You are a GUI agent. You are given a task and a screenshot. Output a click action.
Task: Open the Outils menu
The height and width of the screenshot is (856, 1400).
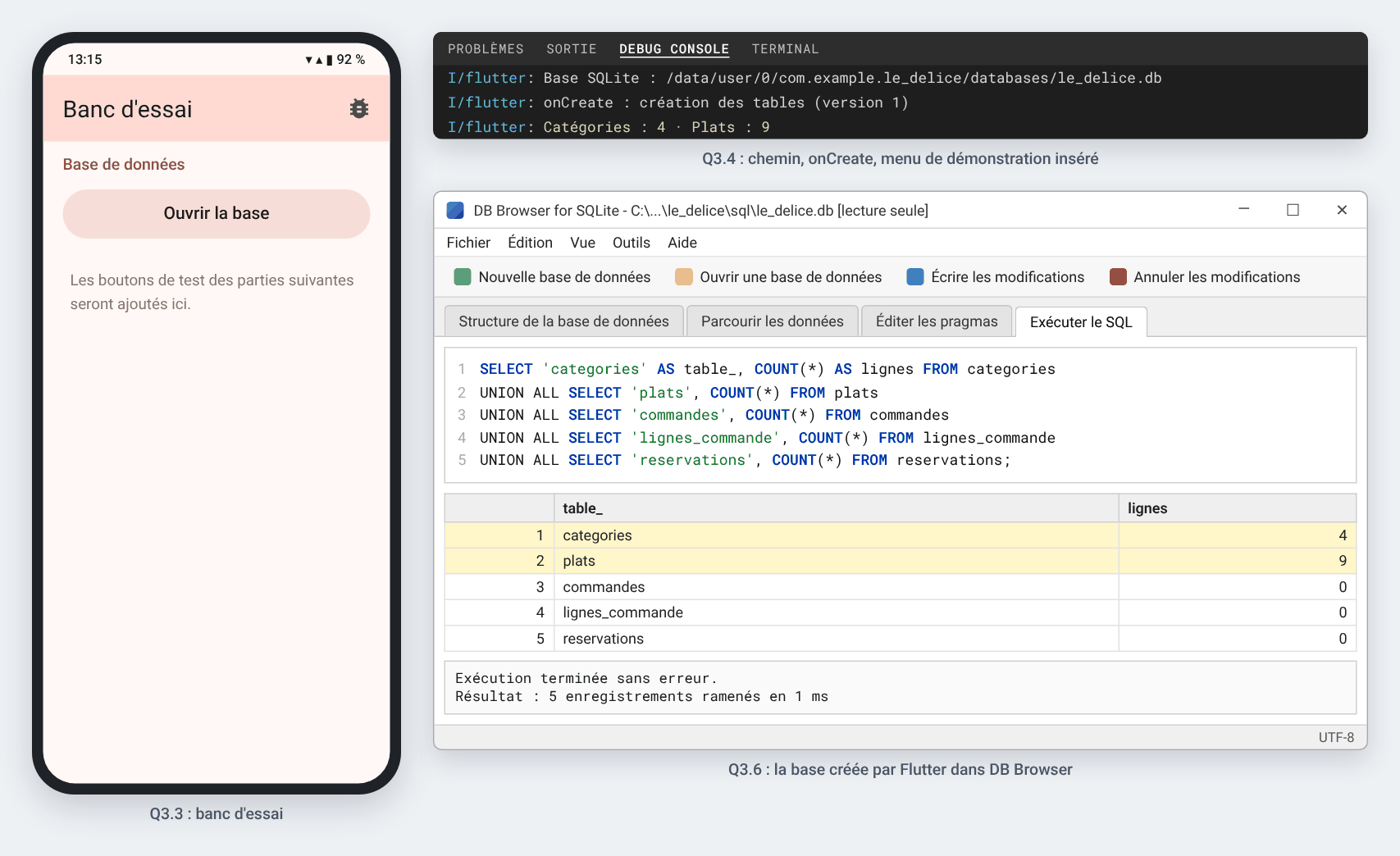pyautogui.click(x=632, y=243)
